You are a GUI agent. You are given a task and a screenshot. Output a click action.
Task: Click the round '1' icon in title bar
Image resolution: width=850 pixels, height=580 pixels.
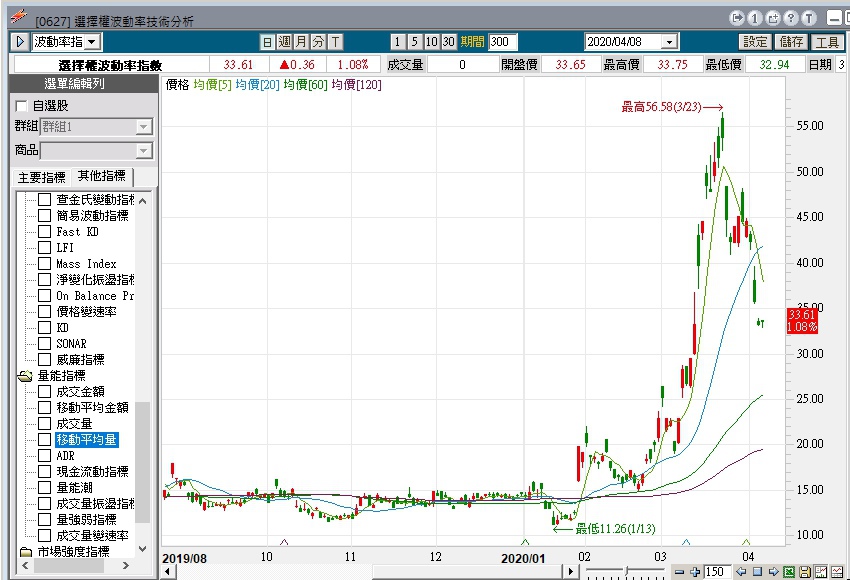click(x=755, y=18)
